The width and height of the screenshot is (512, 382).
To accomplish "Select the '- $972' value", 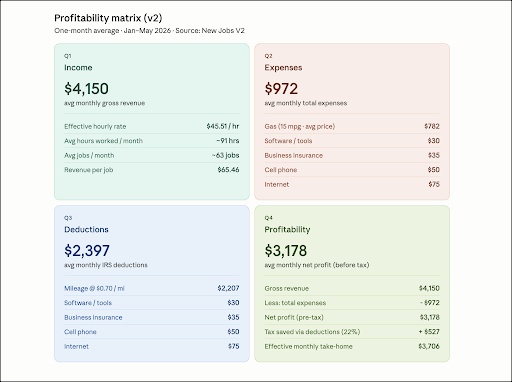I will pyautogui.click(x=430, y=303).
